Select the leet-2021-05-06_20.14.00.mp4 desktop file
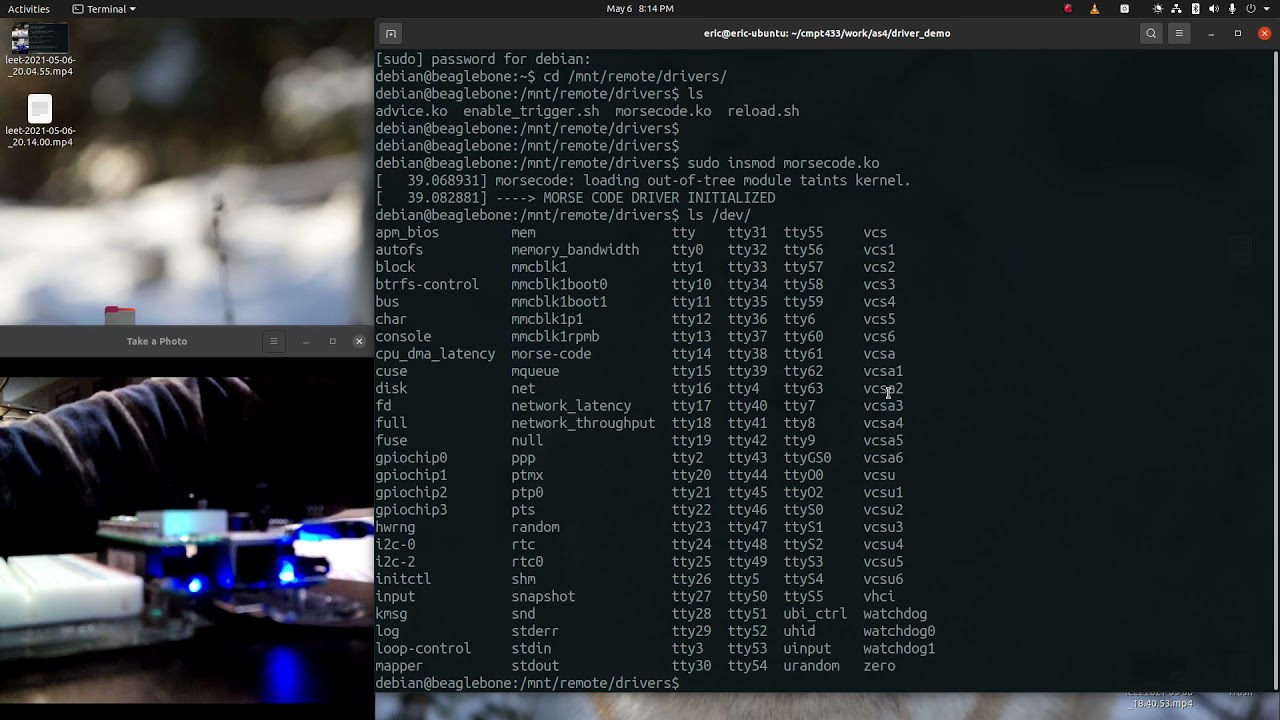Viewport: 1280px width, 720px height. pos(40,121)
